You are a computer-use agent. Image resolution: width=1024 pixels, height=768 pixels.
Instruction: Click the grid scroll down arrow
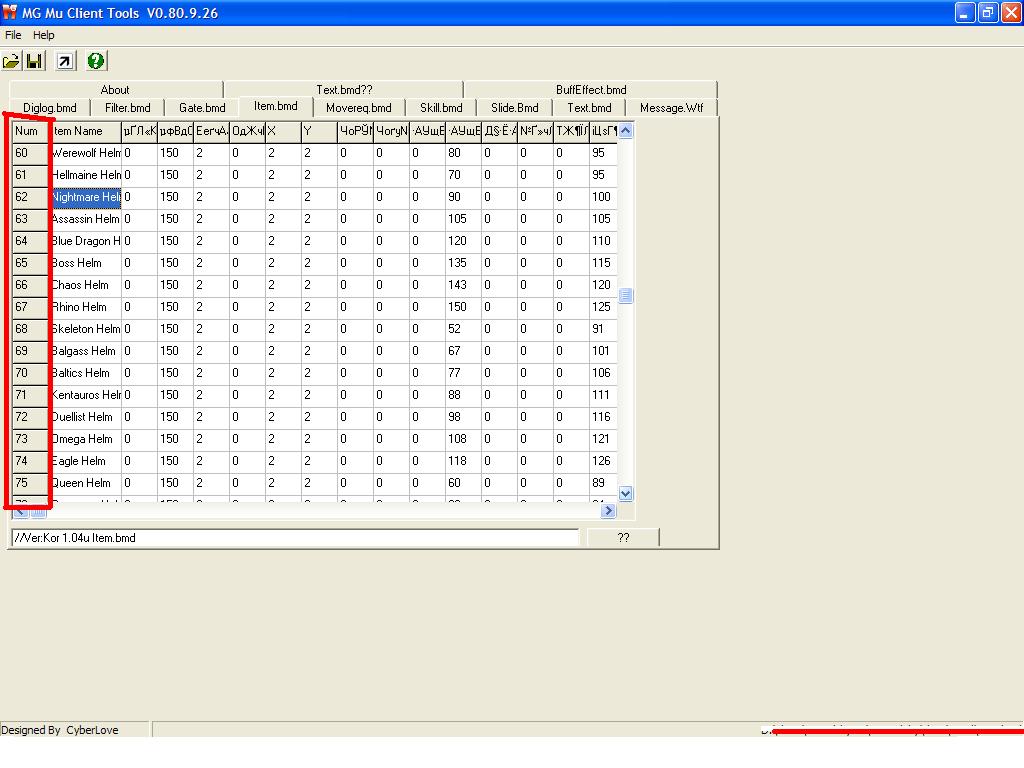click(x=626, y=494)
